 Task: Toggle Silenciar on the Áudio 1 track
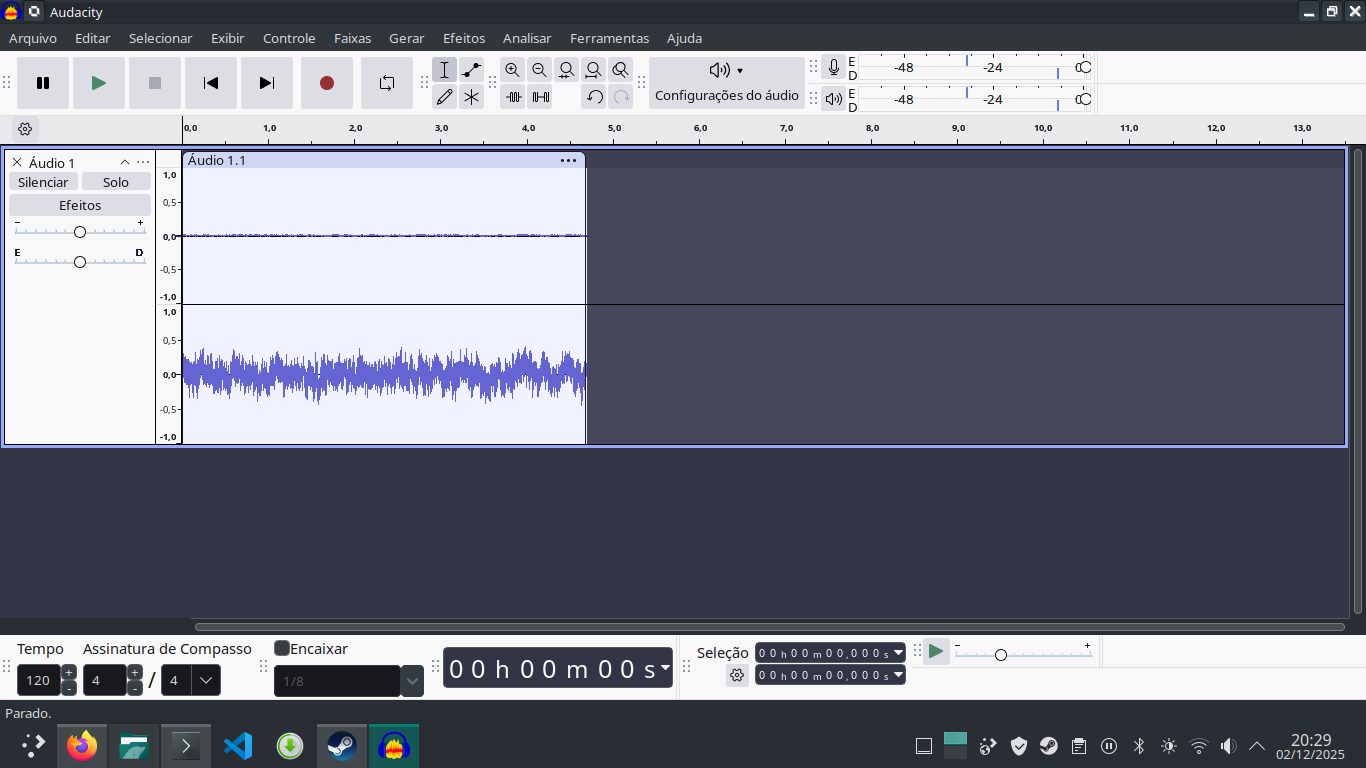tap(43, 182)
